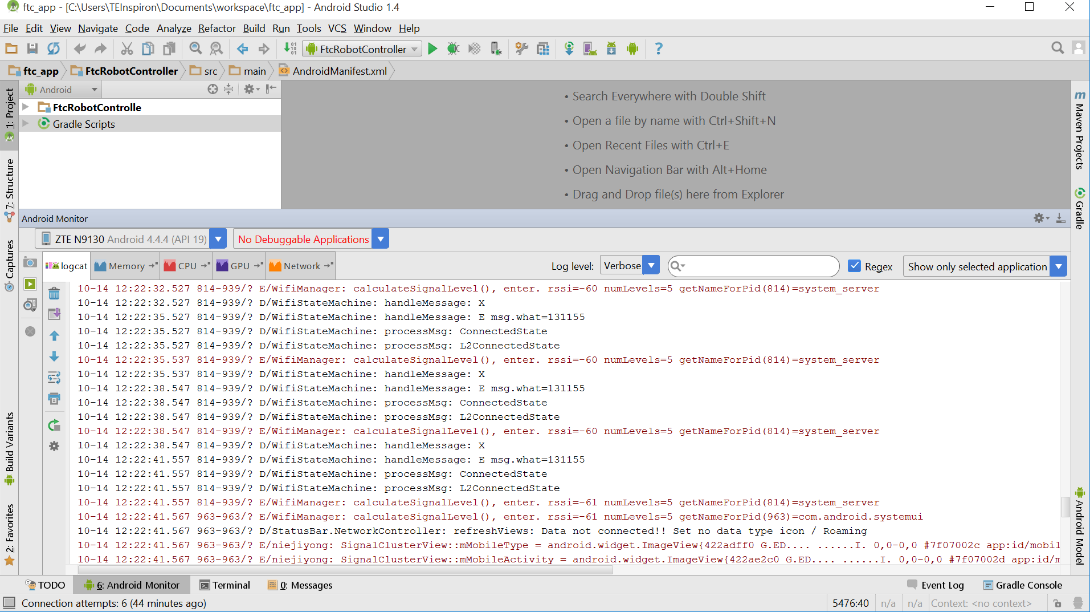
Task: Click the Synchronize refresh icon in main toolbar
Action: 54,49
